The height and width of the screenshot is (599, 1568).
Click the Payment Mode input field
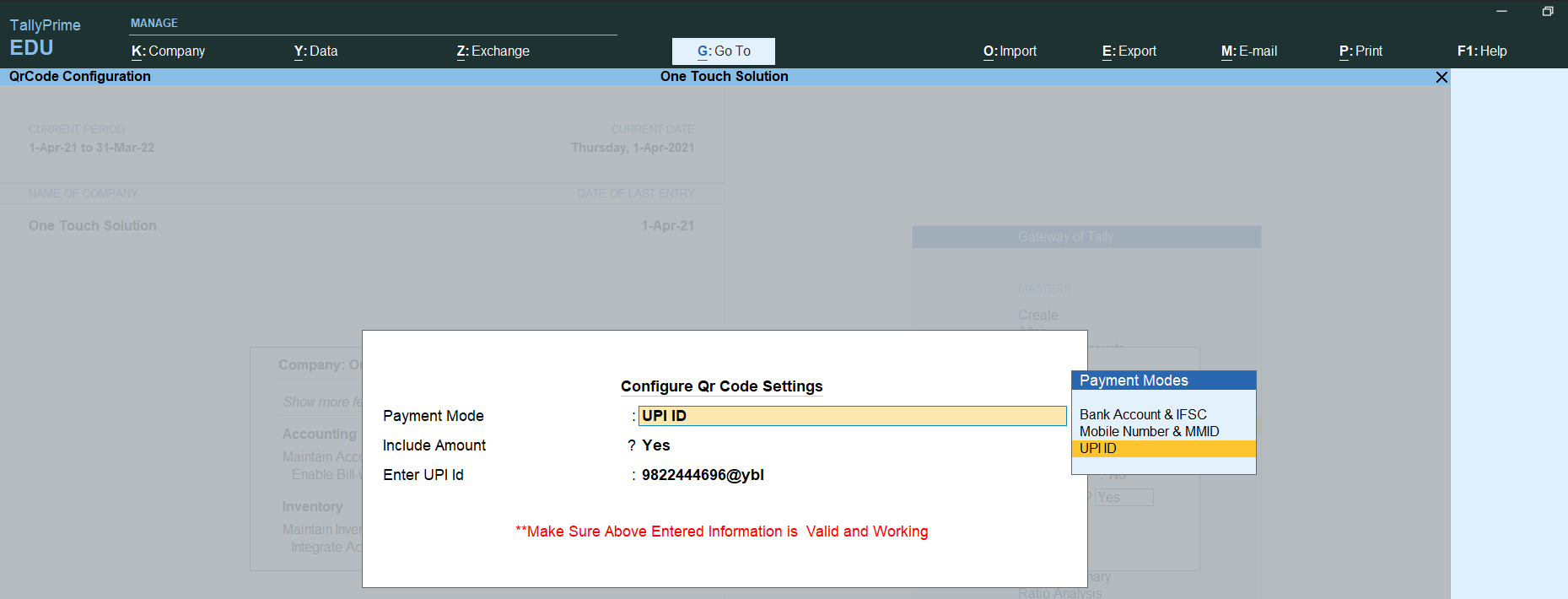852,416
